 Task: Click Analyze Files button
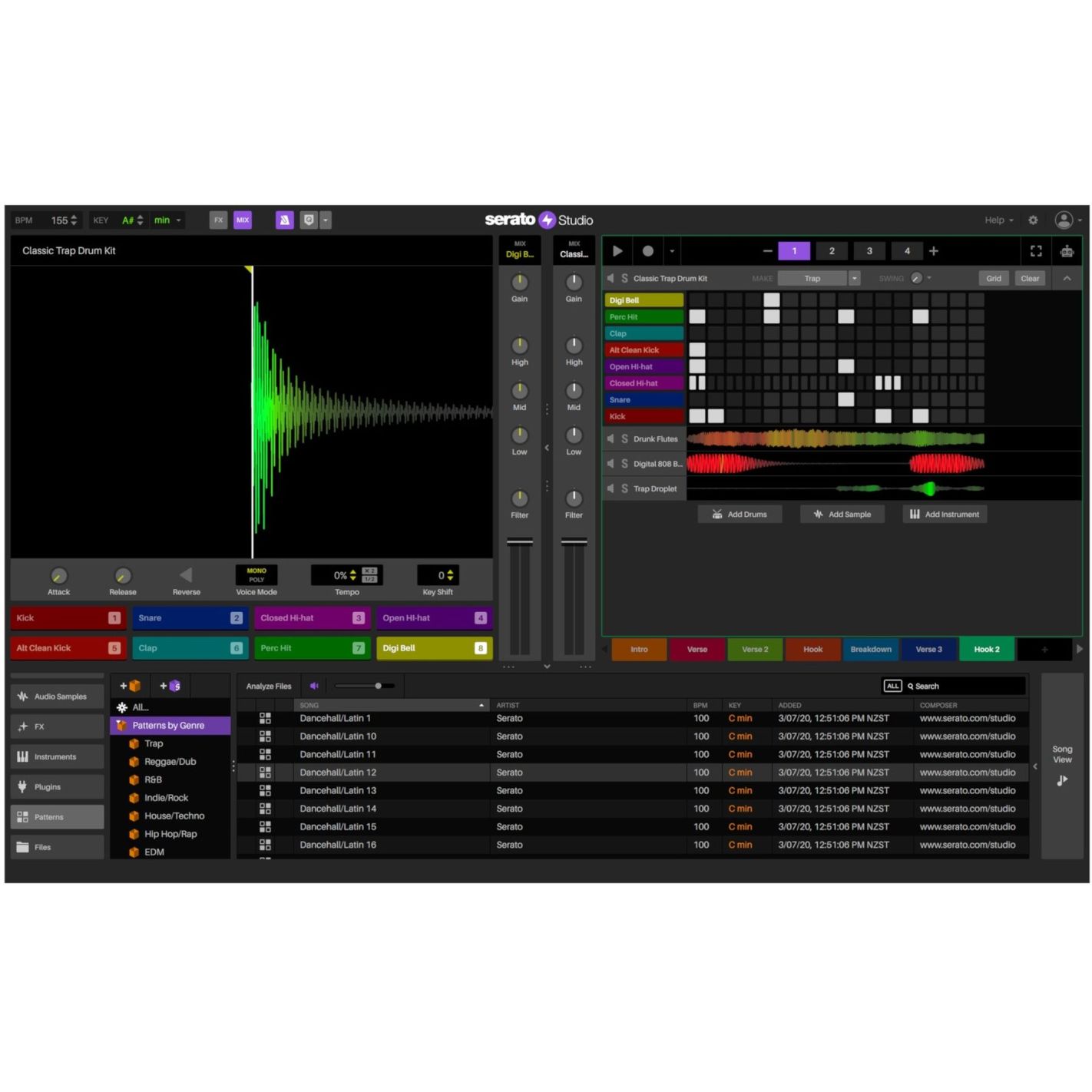click(269, 686)
